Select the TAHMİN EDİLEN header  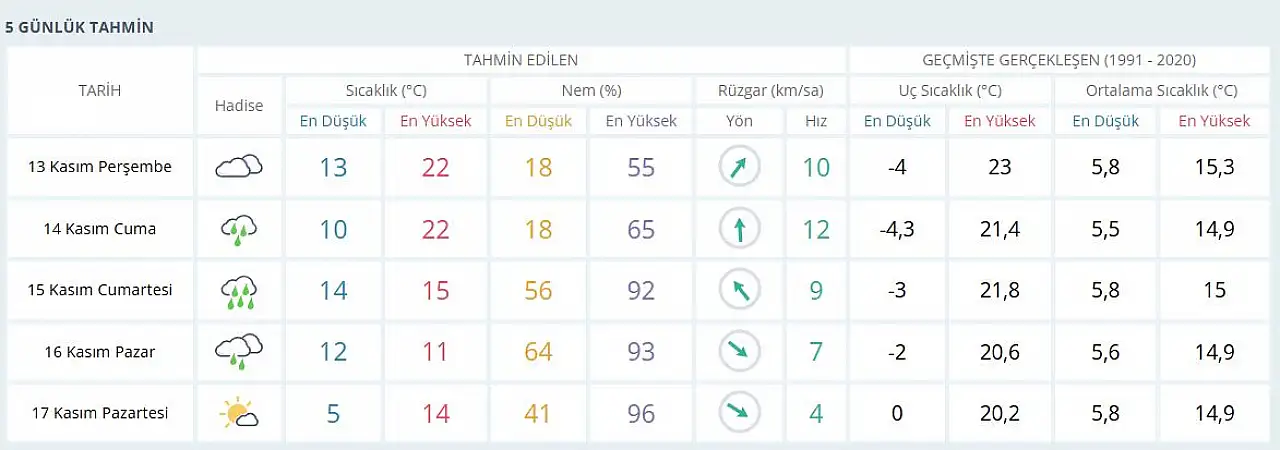point(521,60)
